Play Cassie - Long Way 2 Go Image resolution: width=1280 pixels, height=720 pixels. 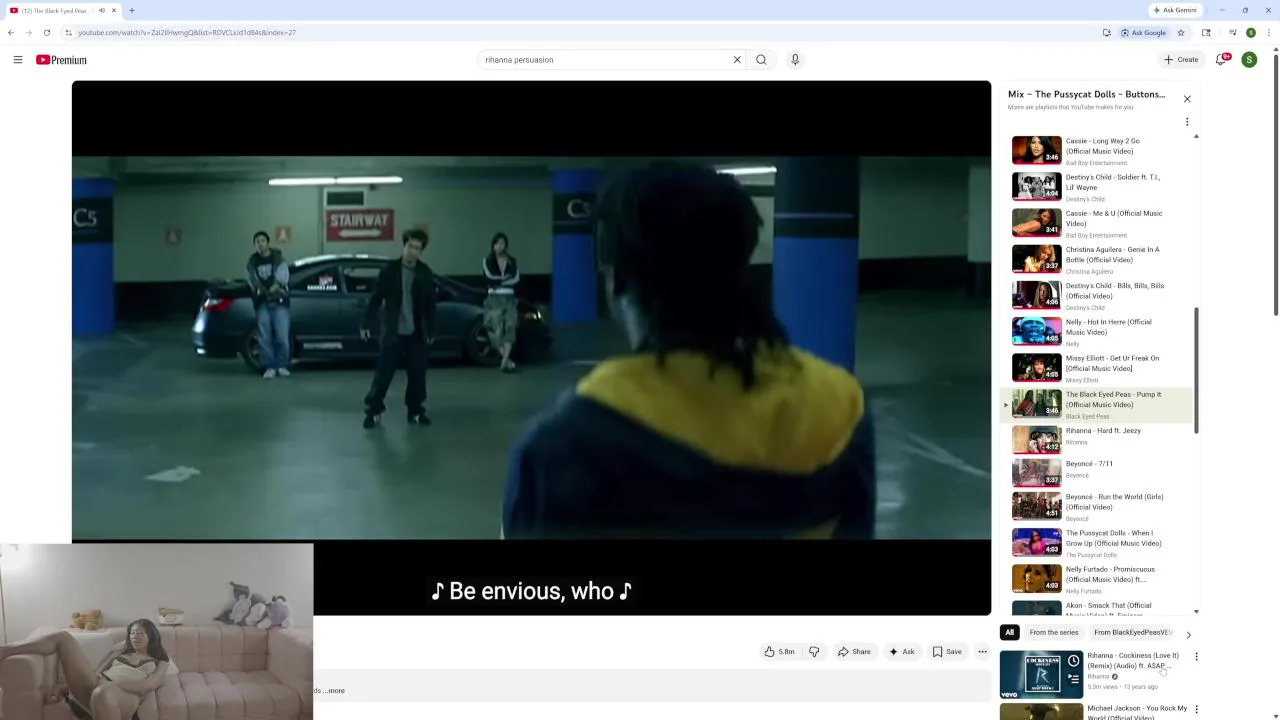[x=1098, y=151]
